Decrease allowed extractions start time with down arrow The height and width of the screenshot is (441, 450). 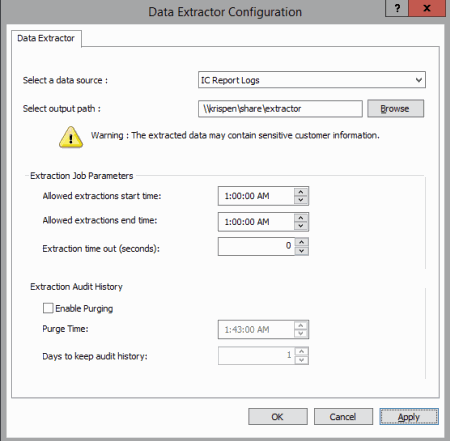pos(301,200)
